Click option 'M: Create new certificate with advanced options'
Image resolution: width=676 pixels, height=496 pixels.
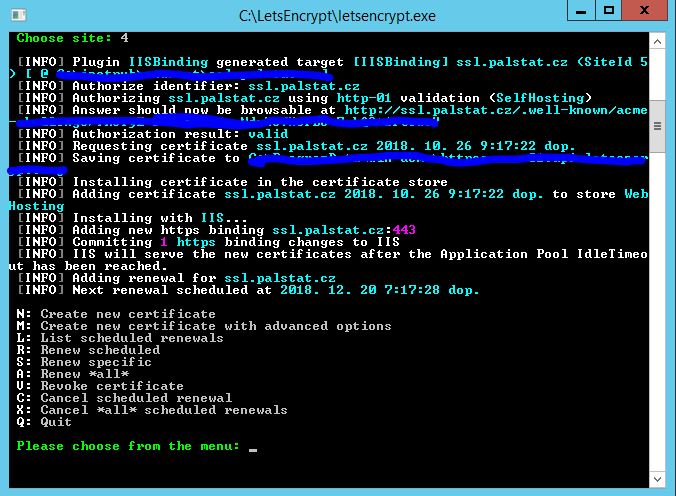point(204,326)
